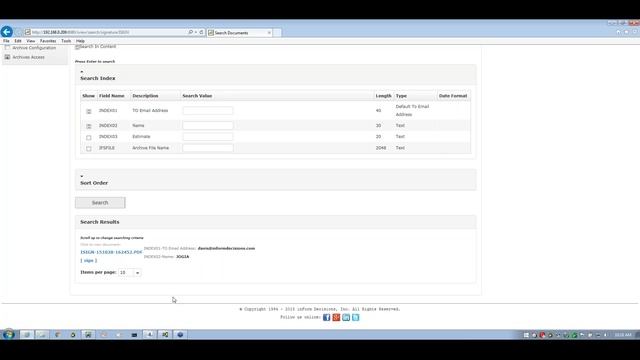
Task: Open a new browser tab
Action: 277,33
